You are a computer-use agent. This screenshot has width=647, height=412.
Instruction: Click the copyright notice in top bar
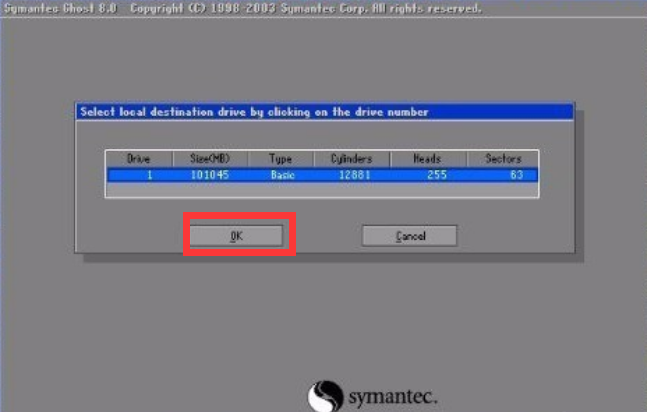pyautogui.click(x=300, y=8)
